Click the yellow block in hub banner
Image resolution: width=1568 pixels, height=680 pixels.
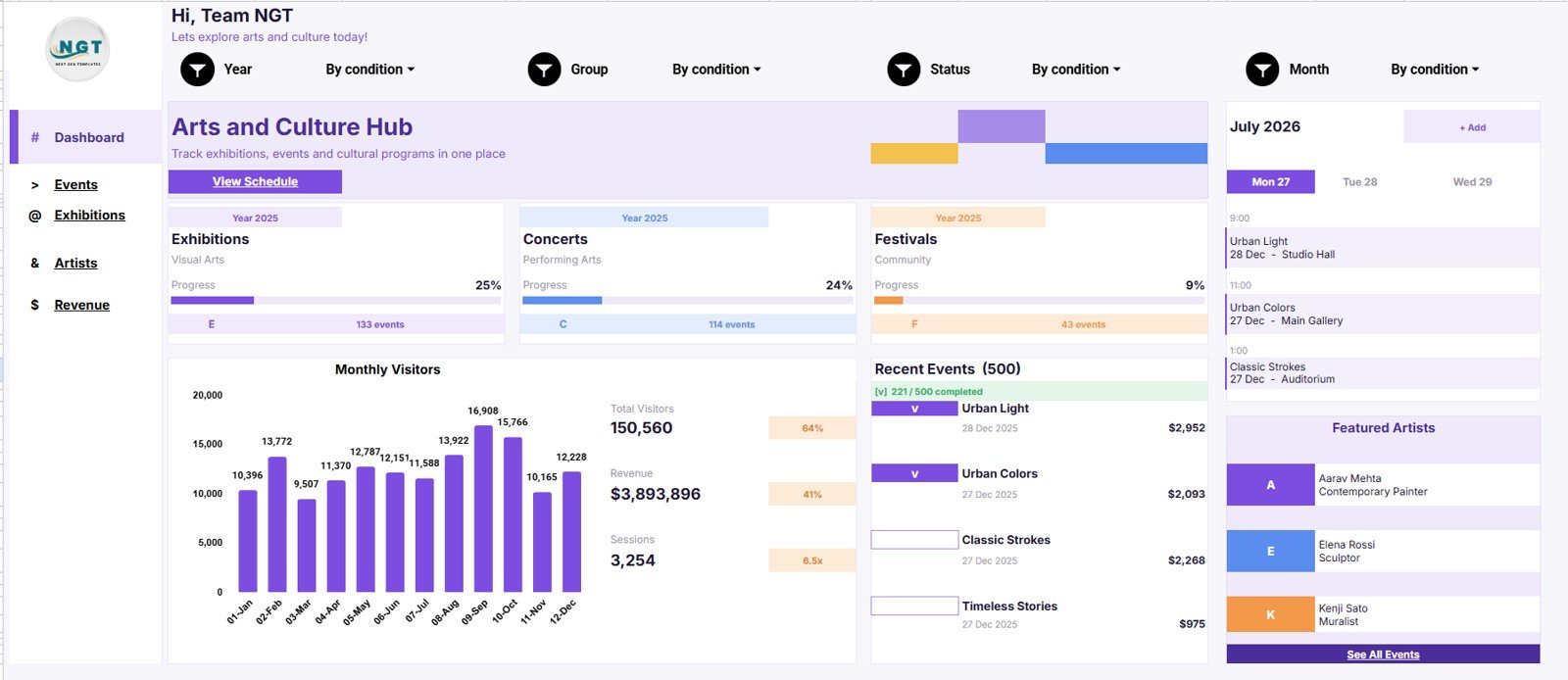[x=914, y=154]
